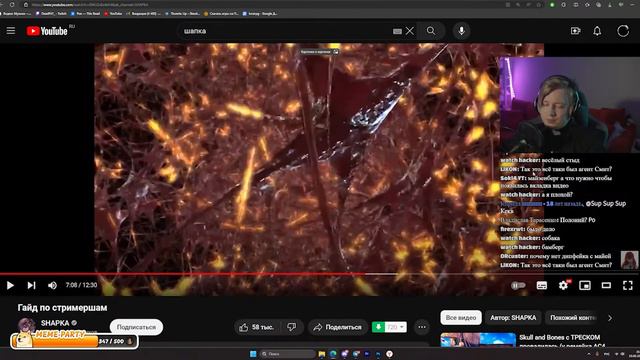Skip to the next video

point(31,285)
